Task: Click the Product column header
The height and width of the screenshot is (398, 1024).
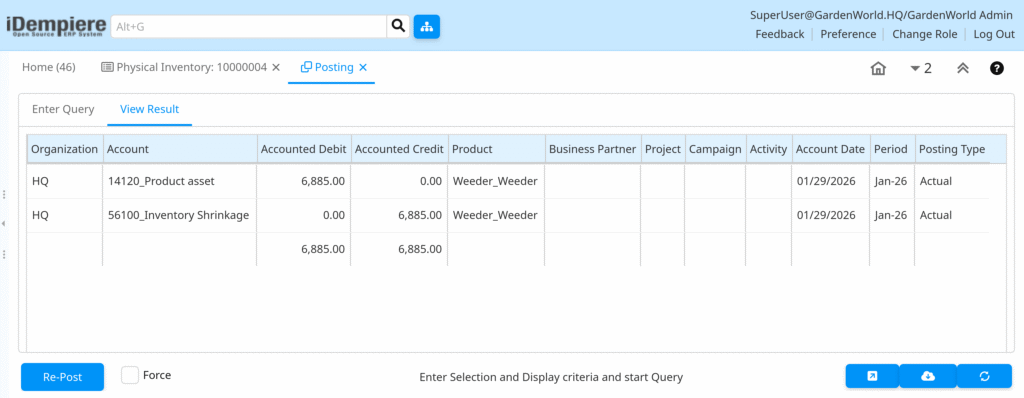Action: (x=496, y=149)
